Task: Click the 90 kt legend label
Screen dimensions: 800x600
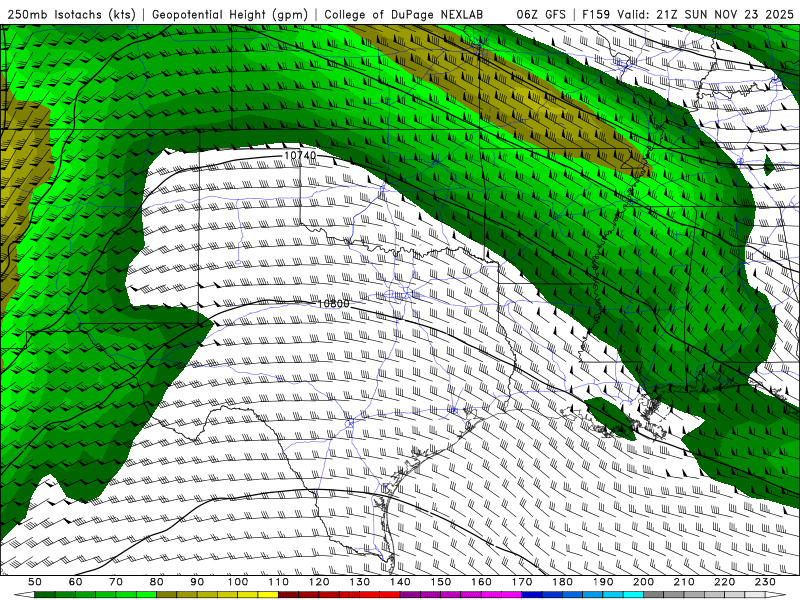Action: (197, 582)
